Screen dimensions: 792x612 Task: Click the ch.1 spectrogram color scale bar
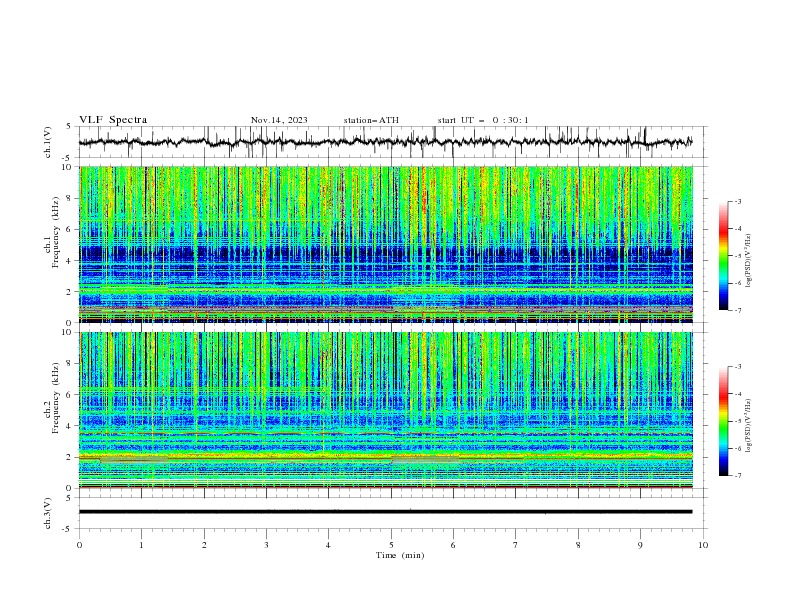(x=723, y=256)
